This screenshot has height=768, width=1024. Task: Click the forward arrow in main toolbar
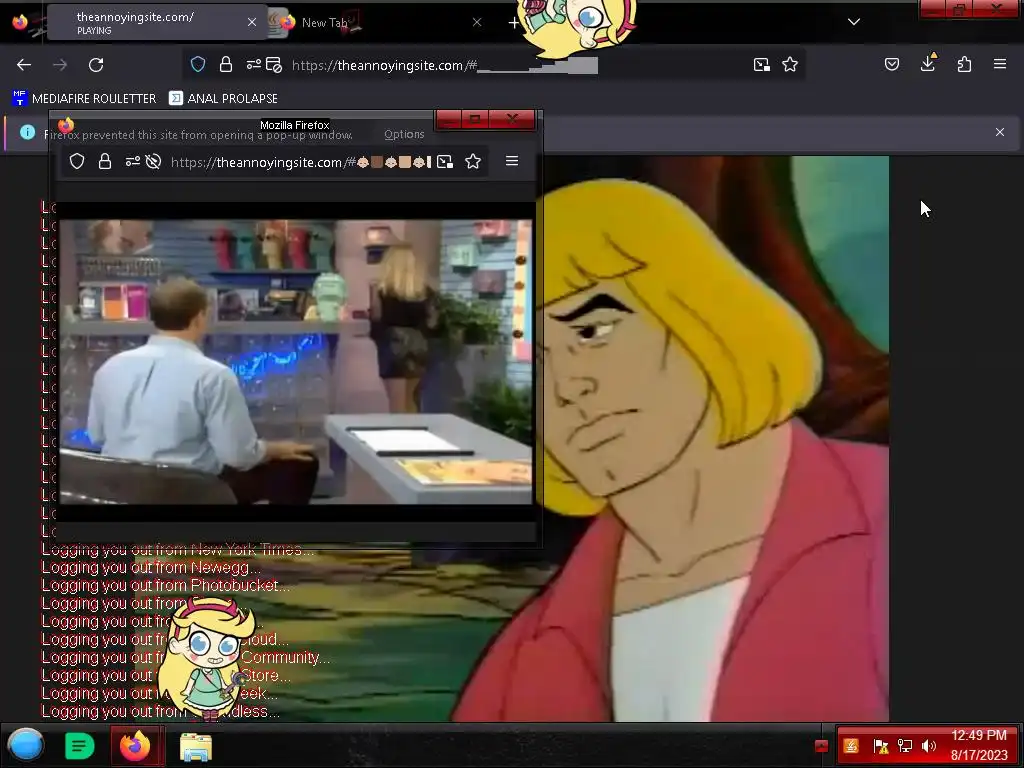60,65
